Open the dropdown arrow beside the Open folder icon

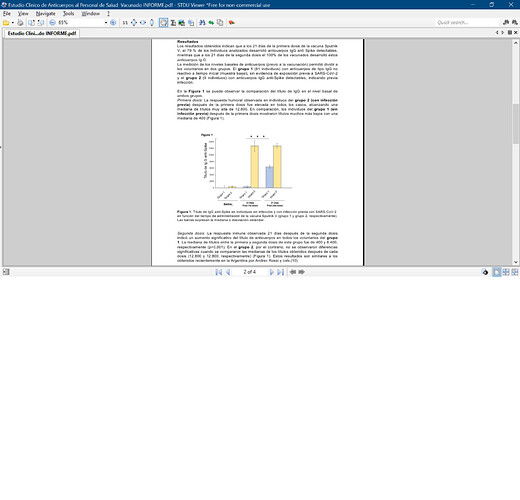(x=13, y=23)
